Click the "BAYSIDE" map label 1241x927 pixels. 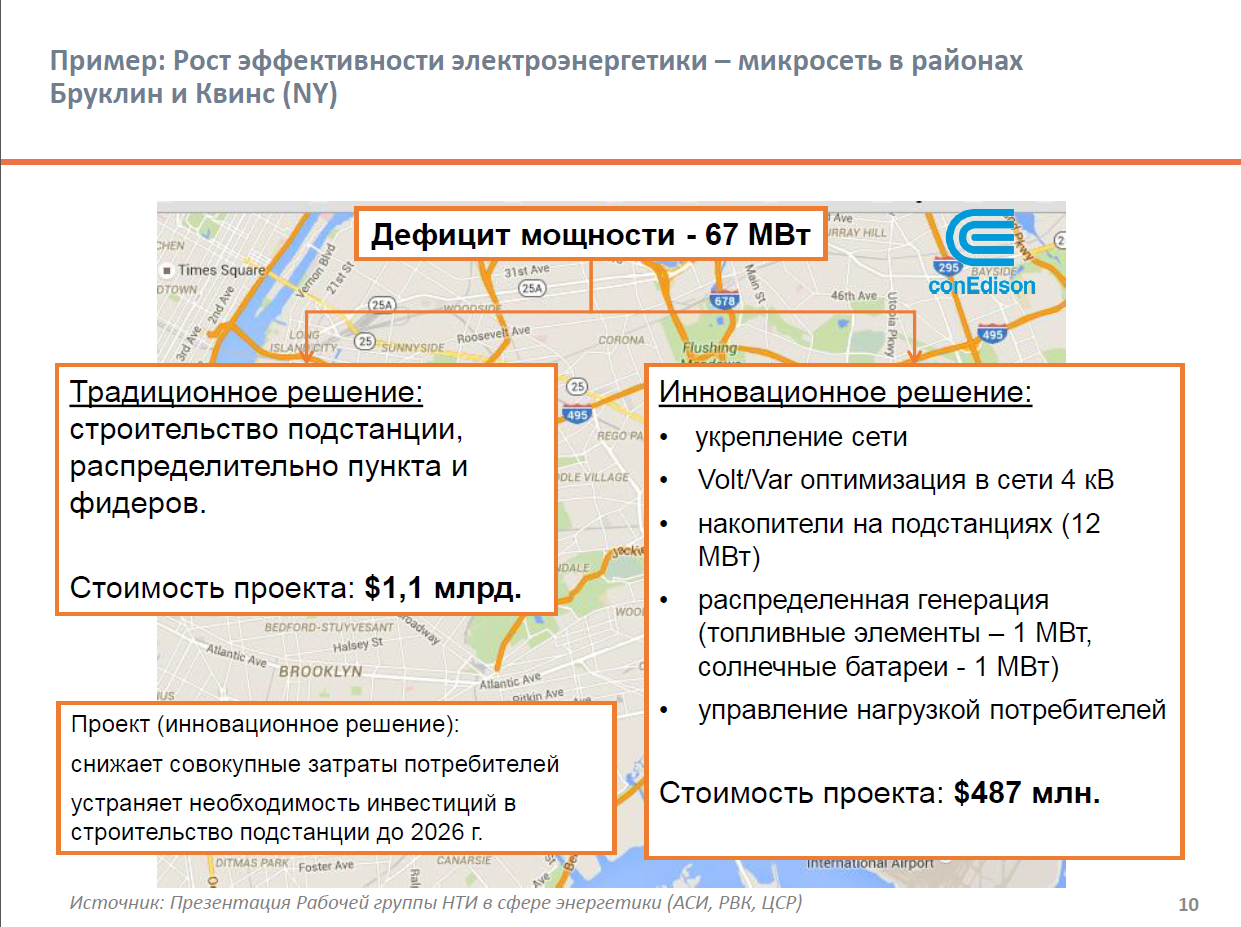(992, 271)
